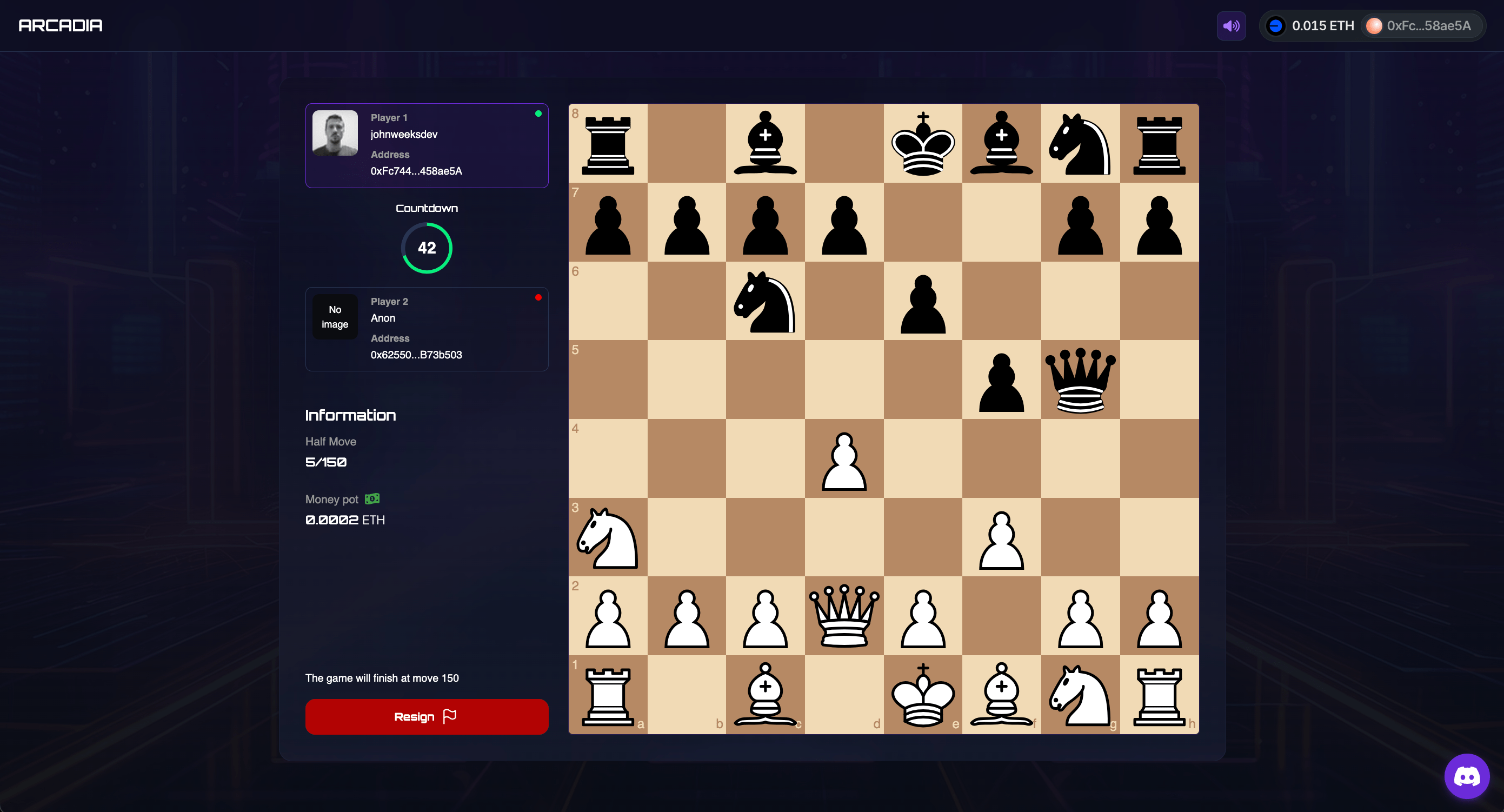Open the wallet account menu 0xFc...58ae5A

coord(1422,26)
